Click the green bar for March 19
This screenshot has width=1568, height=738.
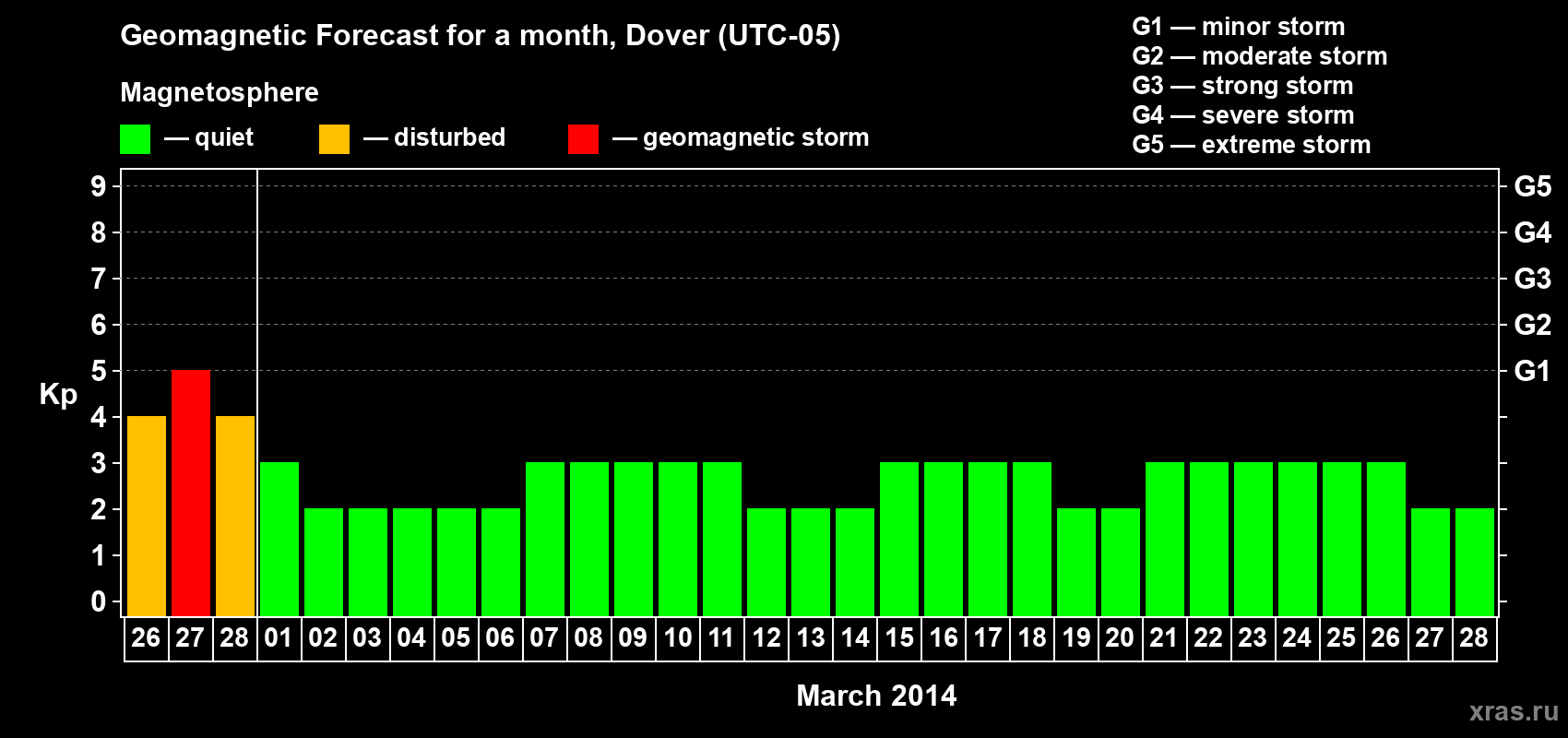tap(1076, 563)
